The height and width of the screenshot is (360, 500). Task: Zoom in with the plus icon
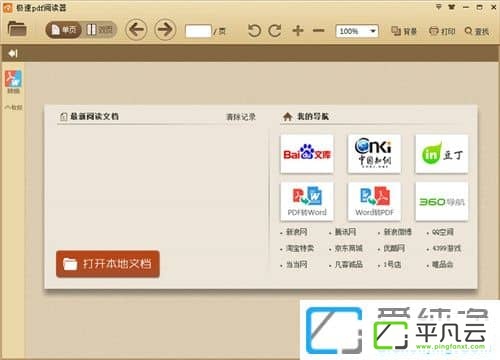[298, 30]
